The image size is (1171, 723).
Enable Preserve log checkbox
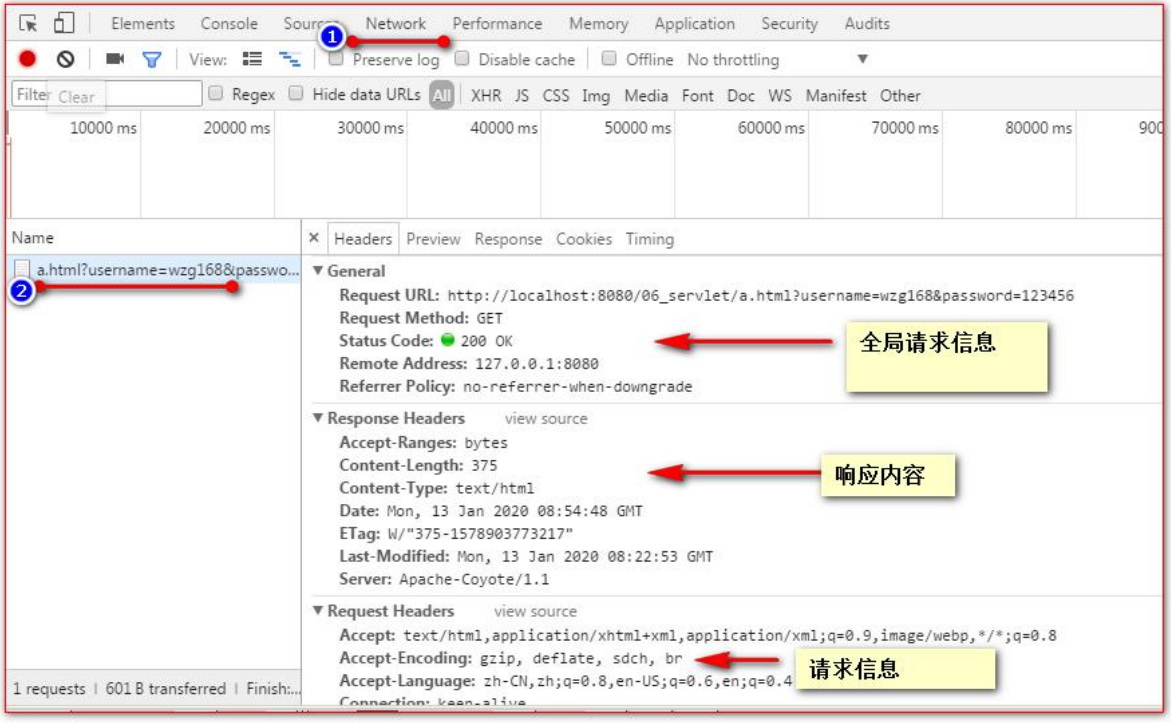pyautogui.click(x=336, y=58)
